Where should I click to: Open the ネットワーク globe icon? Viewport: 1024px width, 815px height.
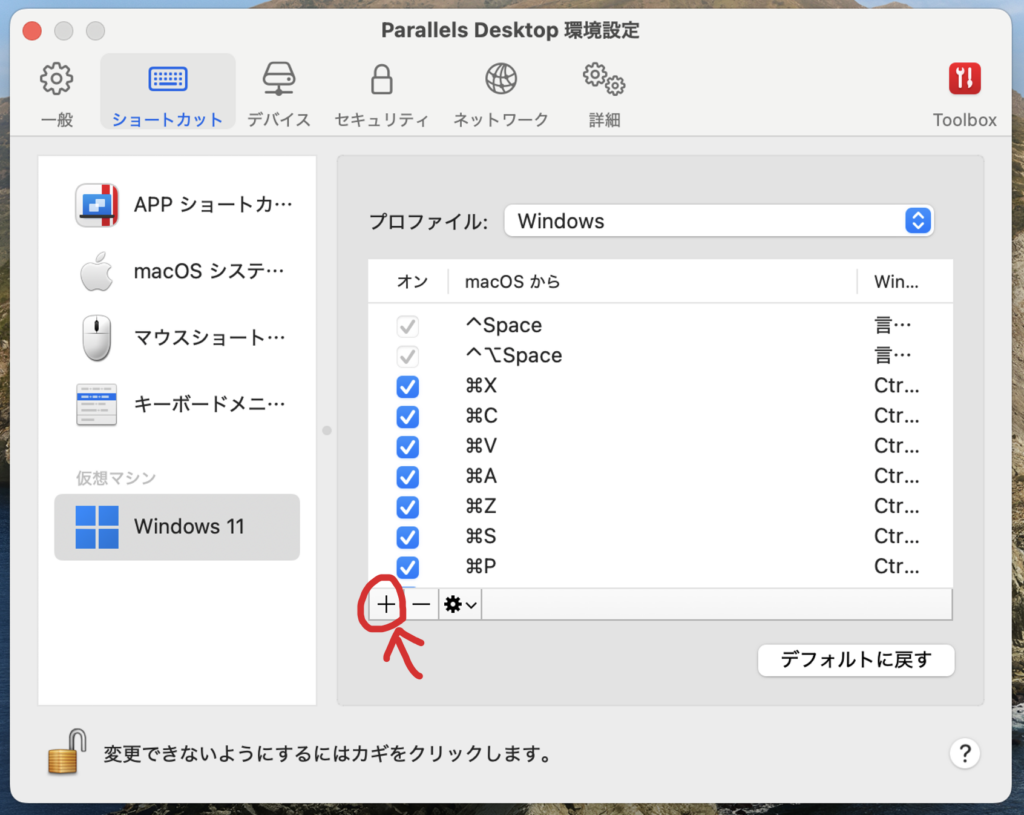coord(501,79)
